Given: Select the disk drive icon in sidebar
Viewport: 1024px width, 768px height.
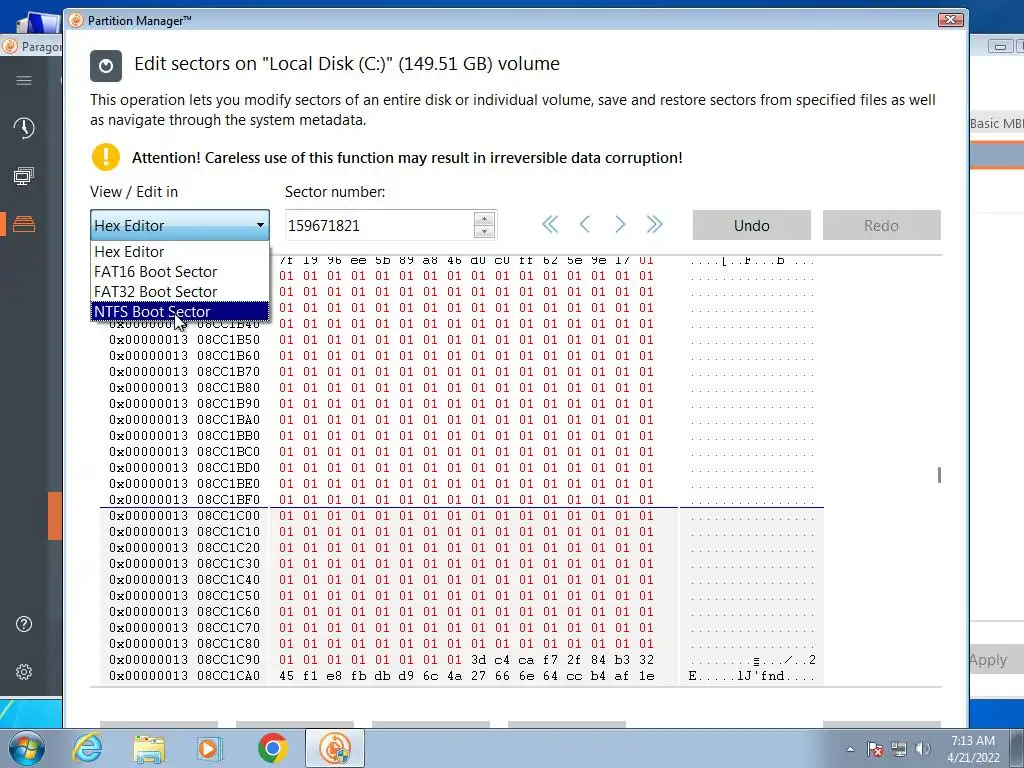Looking at the screenshot, I should click(24, 224).
